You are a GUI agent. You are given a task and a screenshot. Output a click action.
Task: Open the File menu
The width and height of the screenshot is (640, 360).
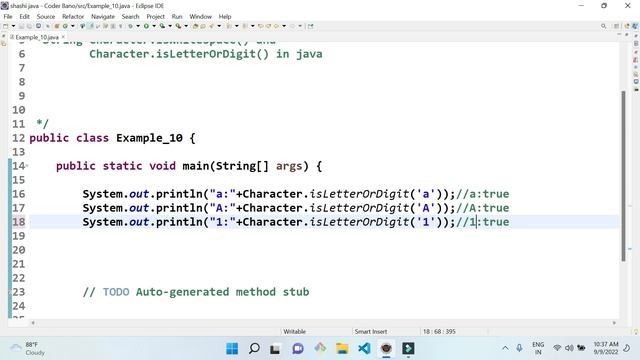click(x=8, y=16)
